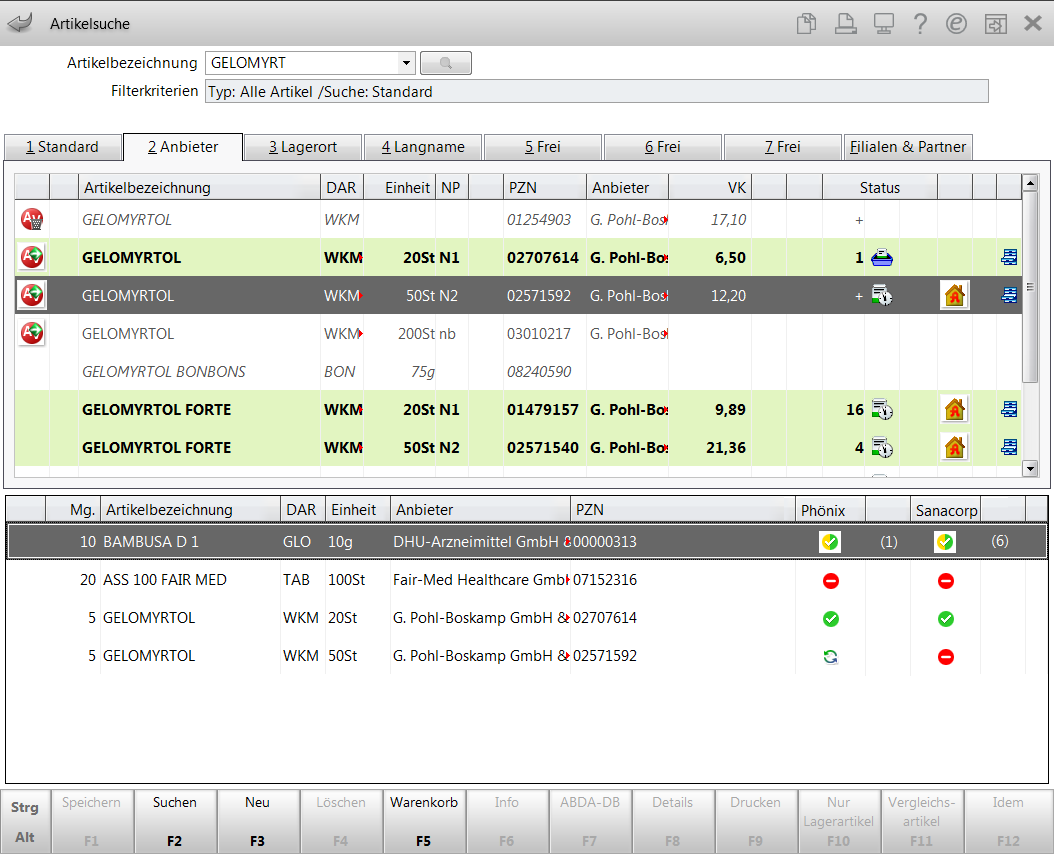Click the Status column header
This screenshot has height=854, width=1054.
click(879, 188)
